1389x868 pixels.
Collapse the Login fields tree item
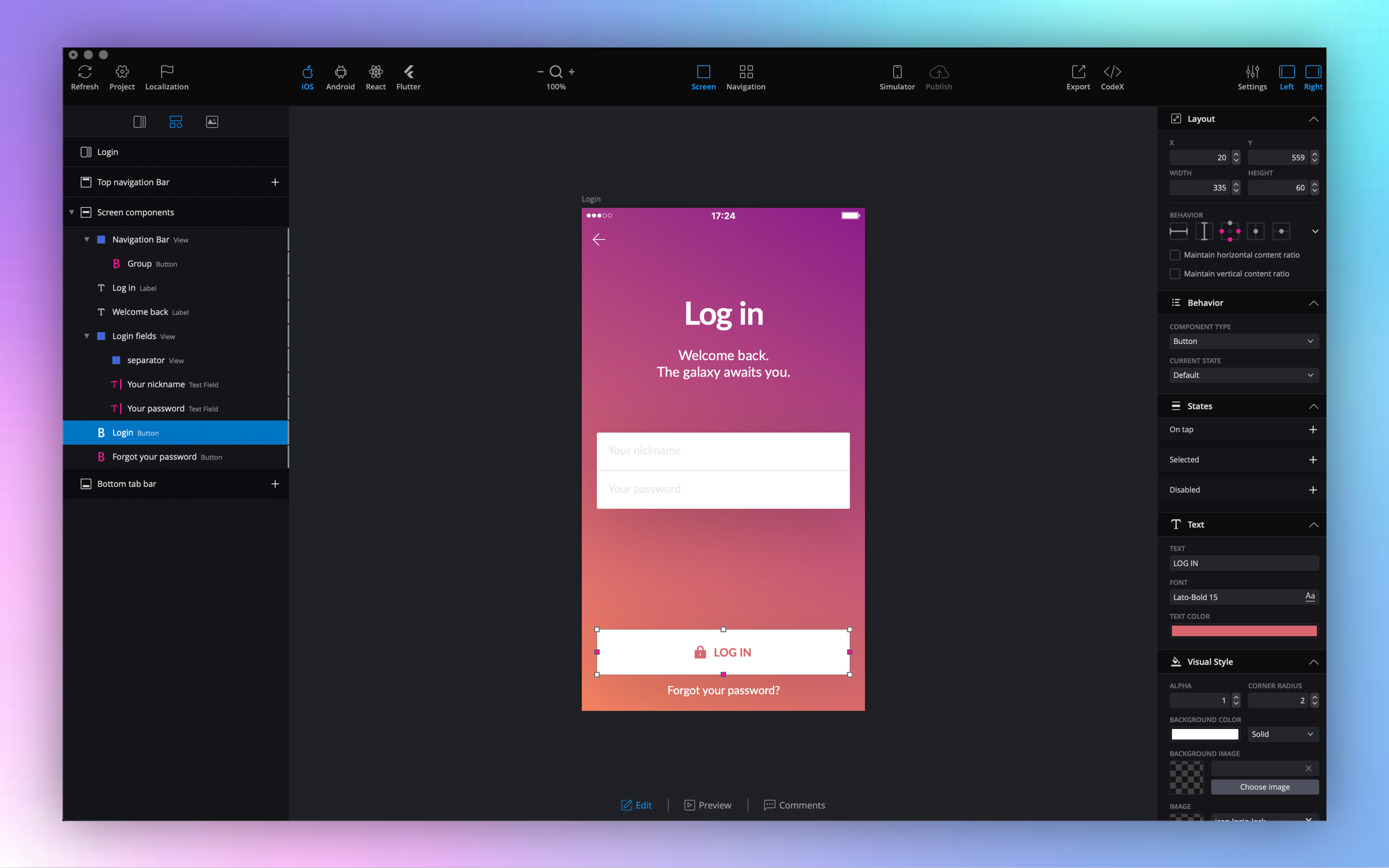(x=87, y=336)
